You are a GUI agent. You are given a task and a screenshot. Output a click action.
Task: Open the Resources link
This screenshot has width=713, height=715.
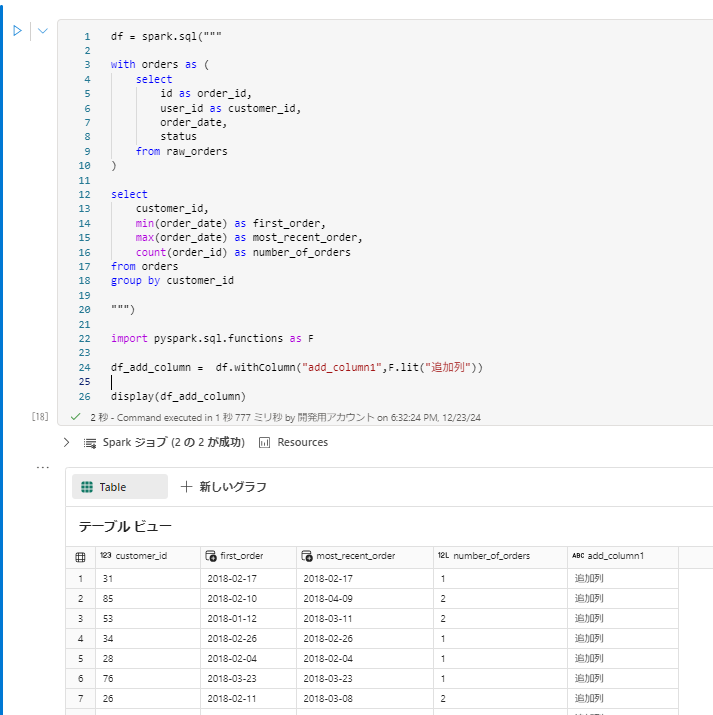coord(303,442)
